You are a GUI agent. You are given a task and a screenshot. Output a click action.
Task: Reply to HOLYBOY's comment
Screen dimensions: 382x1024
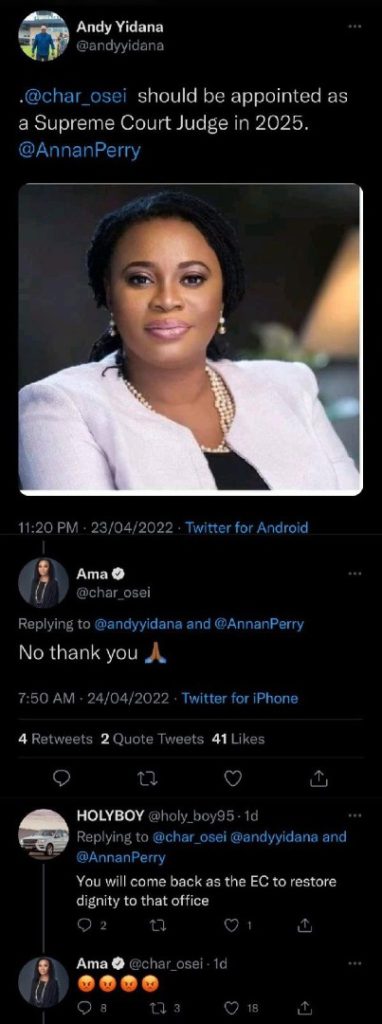84,925
